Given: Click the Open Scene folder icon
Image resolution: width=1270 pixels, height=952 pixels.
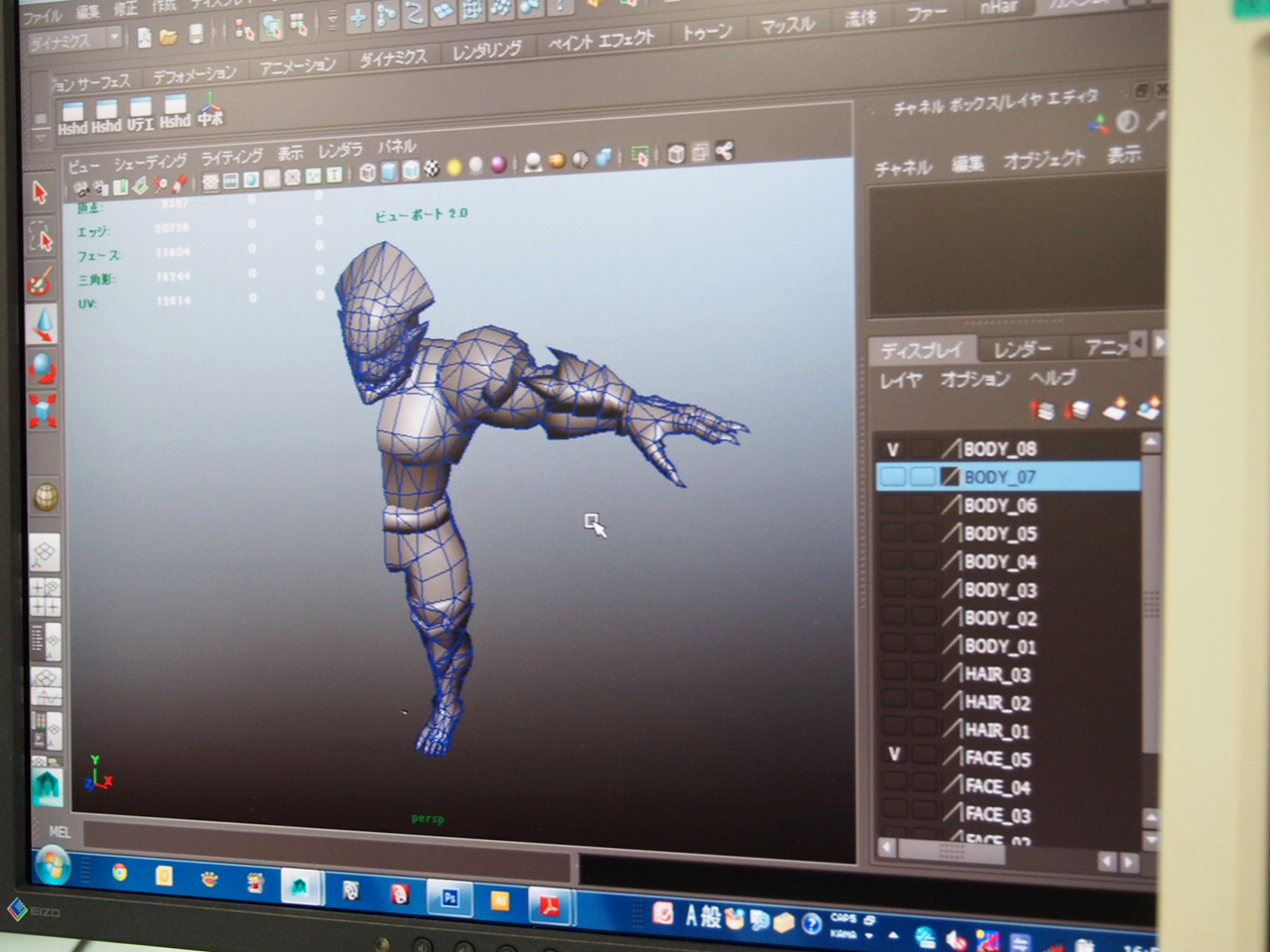Looking at the screenshot, I should [x=169, y=37].
